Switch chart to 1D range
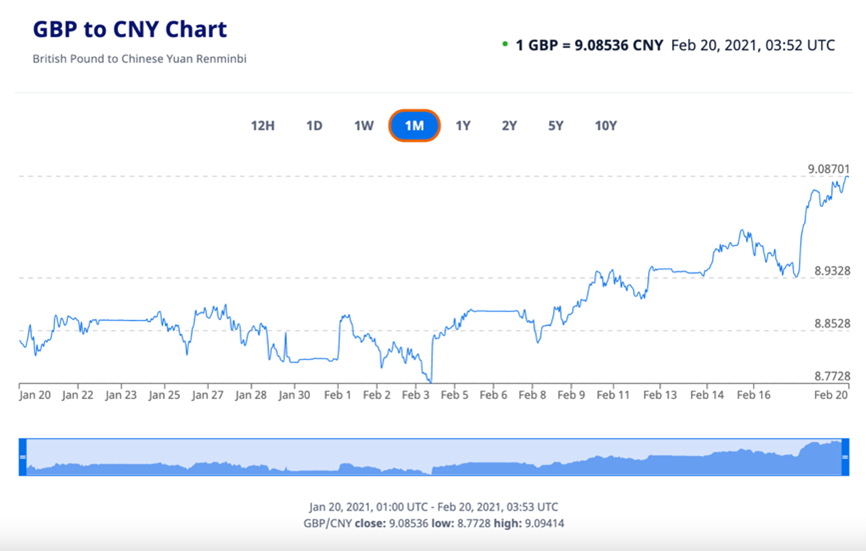This screenshot has height=551, width=866. 314,126
